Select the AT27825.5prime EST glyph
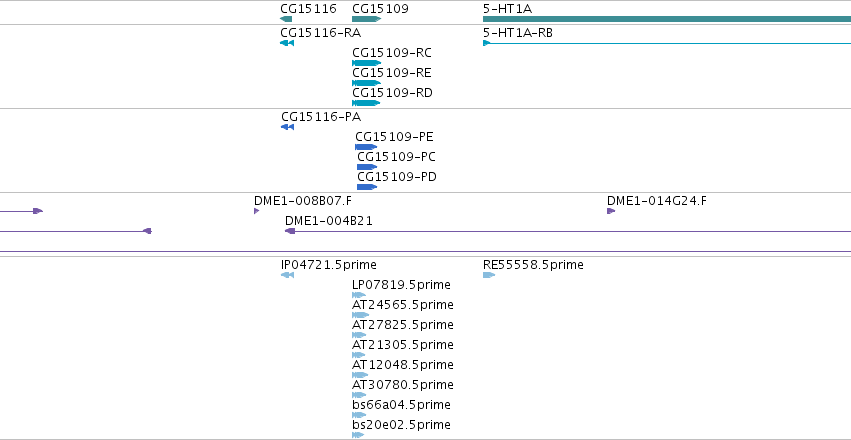Viewport: 851px width, 440px height. point(359,335)
